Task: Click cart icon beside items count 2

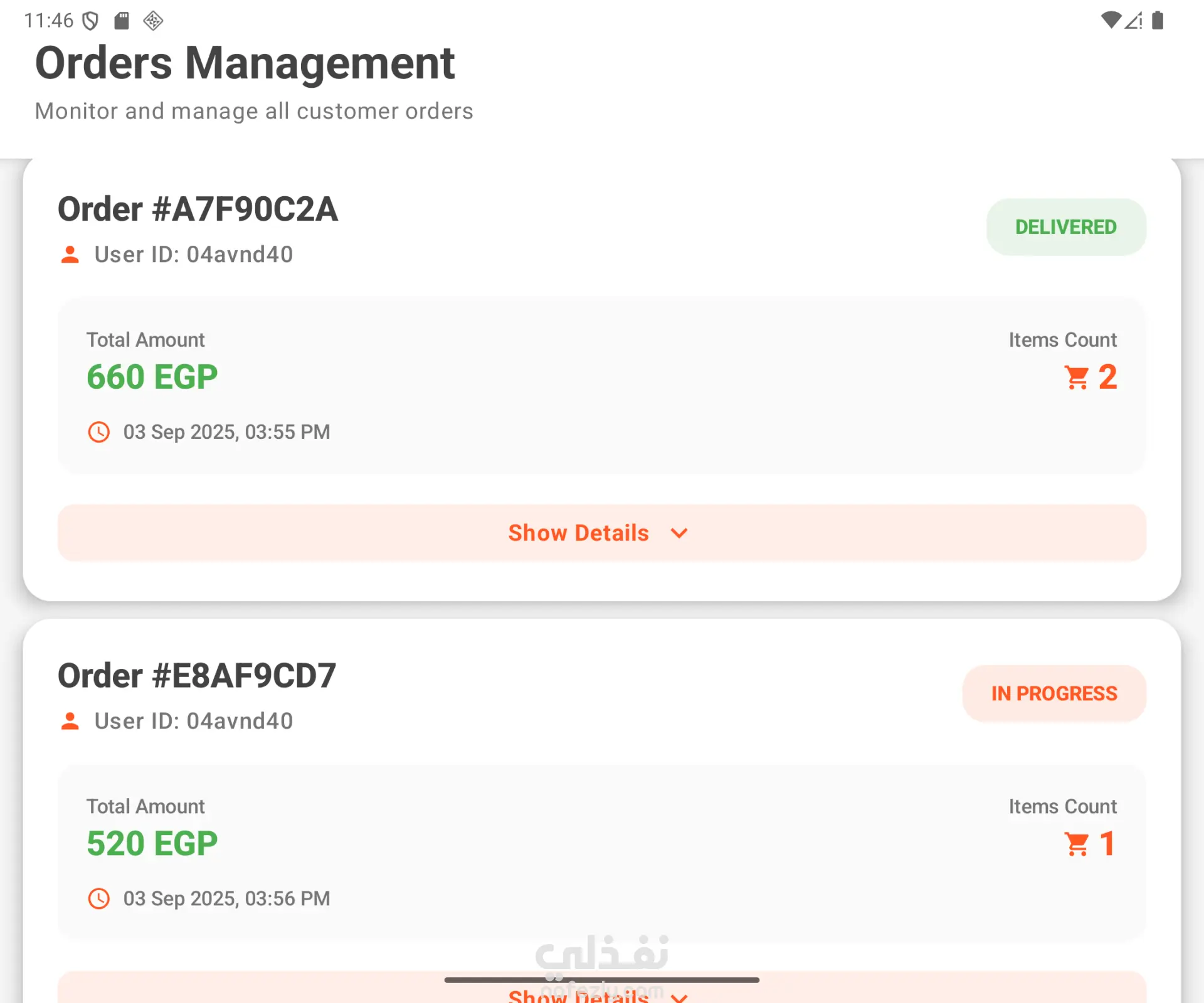Action: 1077,377
